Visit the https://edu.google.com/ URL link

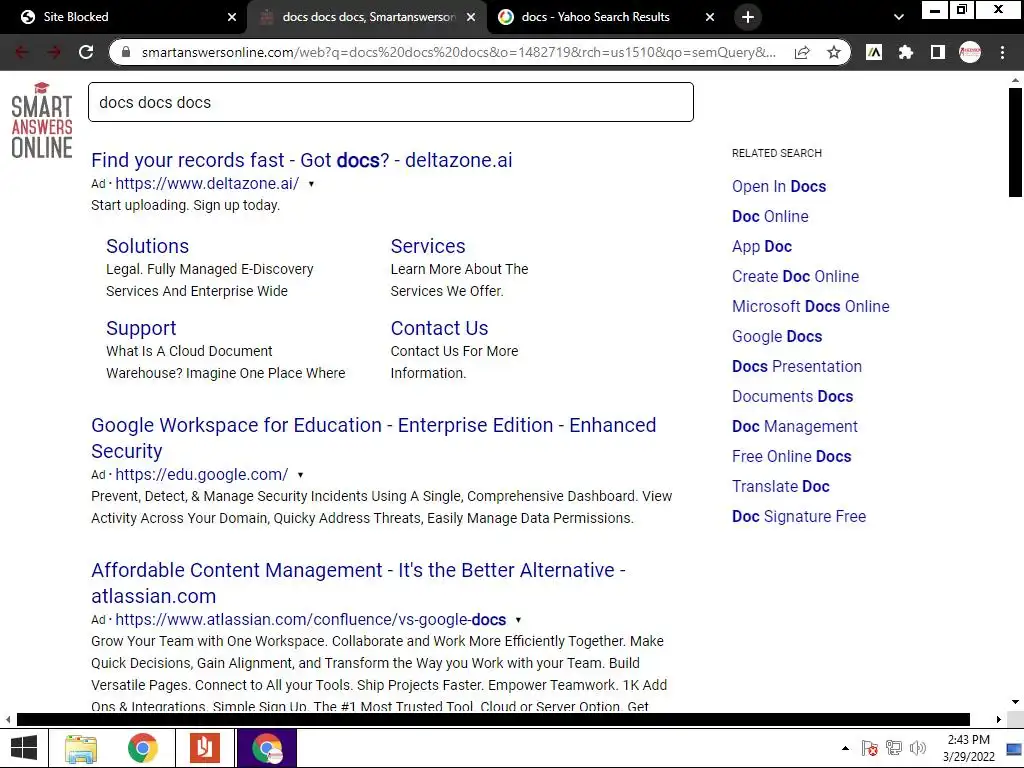[x=202, y=474]
